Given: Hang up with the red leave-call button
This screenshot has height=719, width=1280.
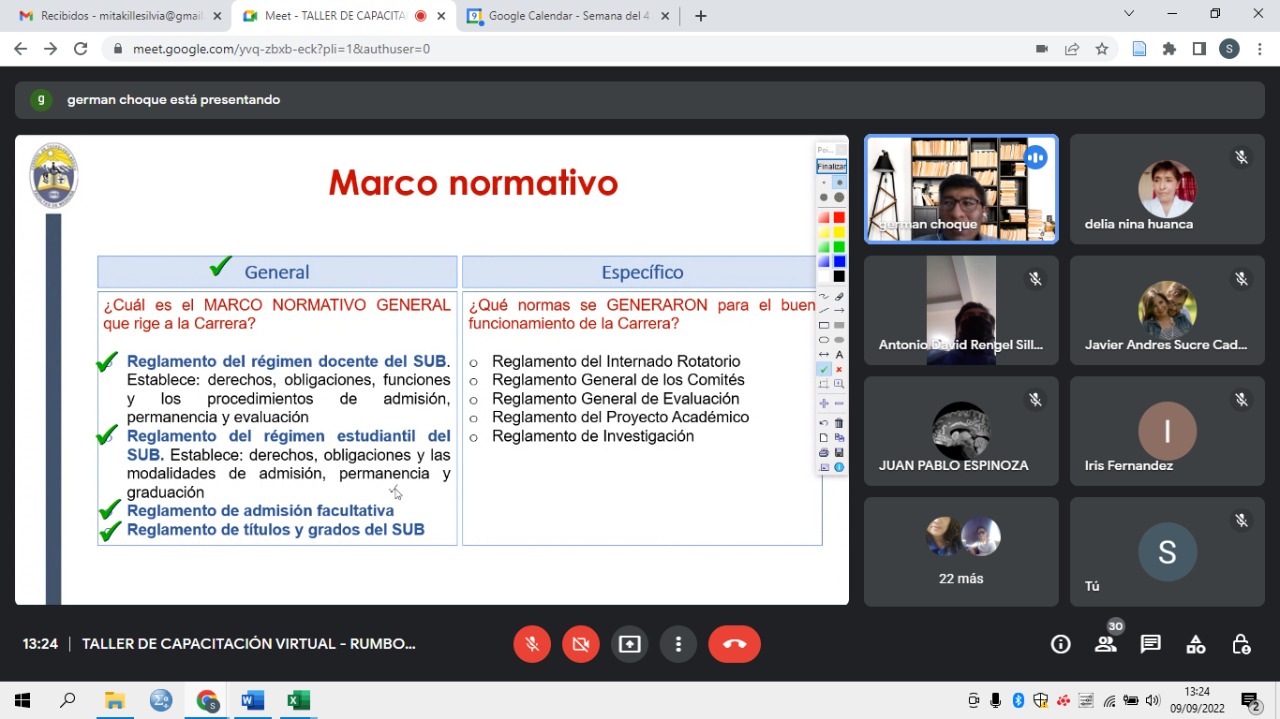Looking at the screenshot, I should point(734,644).
